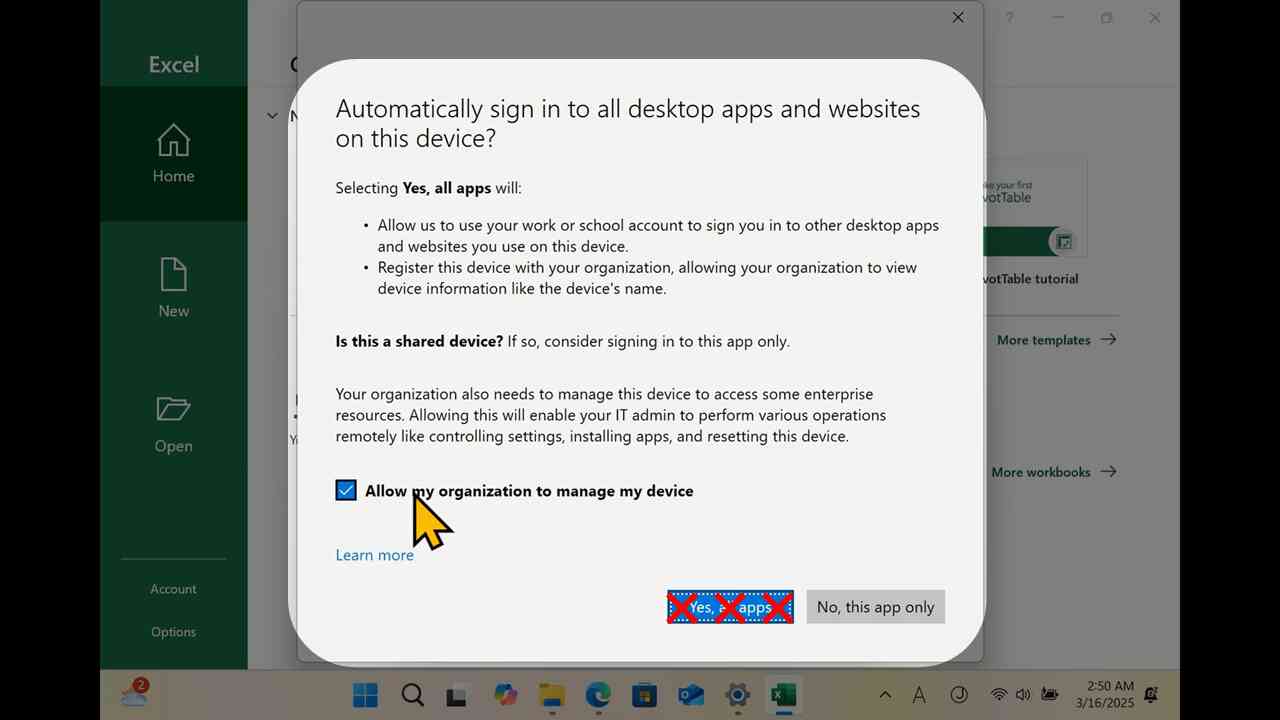Image resolution: width=1280 pixels, height=720 pixels.
Task: Open File Explorer from taskbar
Action: pyautogui.click(x=552, y=695)
